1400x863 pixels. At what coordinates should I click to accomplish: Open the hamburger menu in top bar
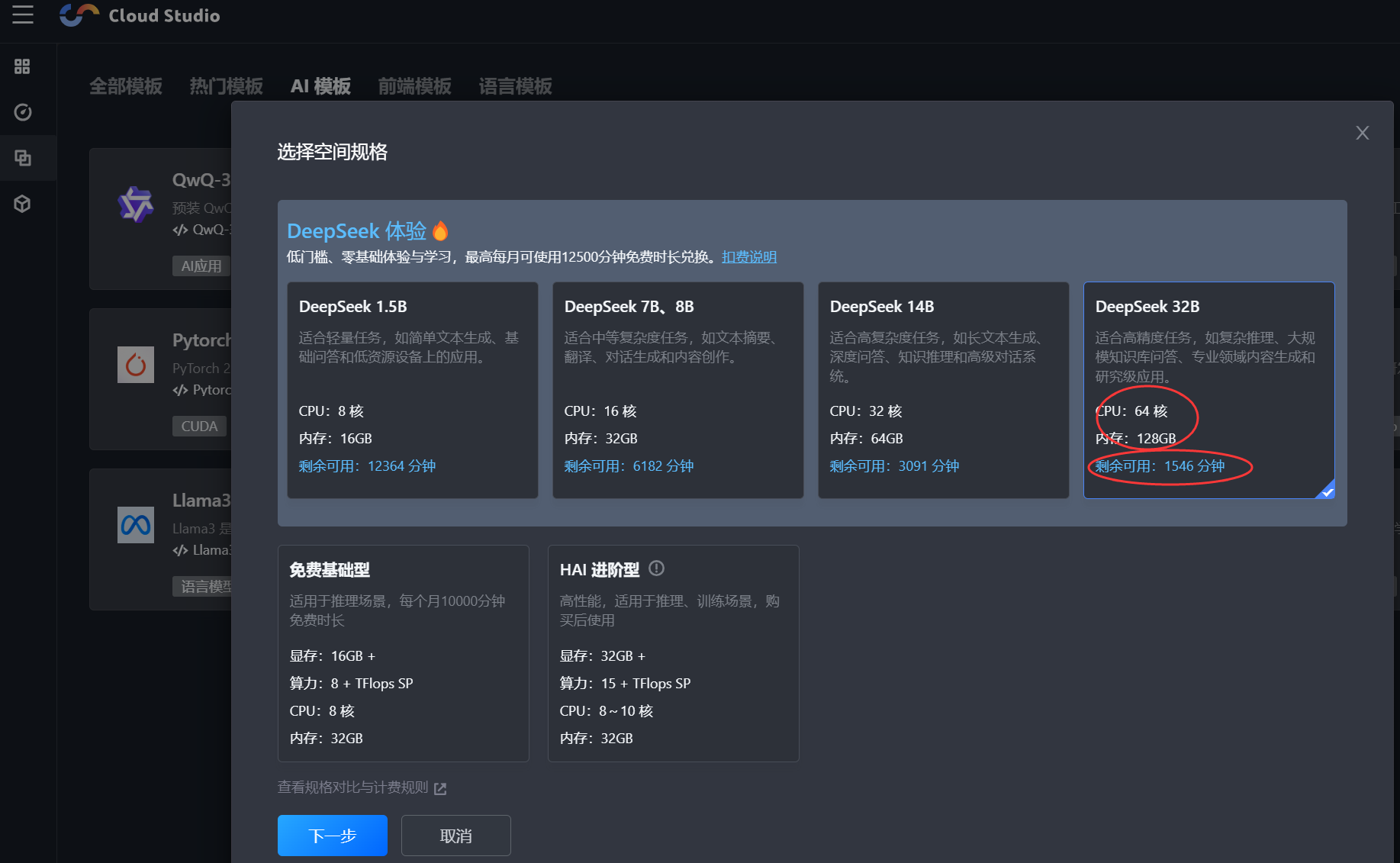coord(23,14)
